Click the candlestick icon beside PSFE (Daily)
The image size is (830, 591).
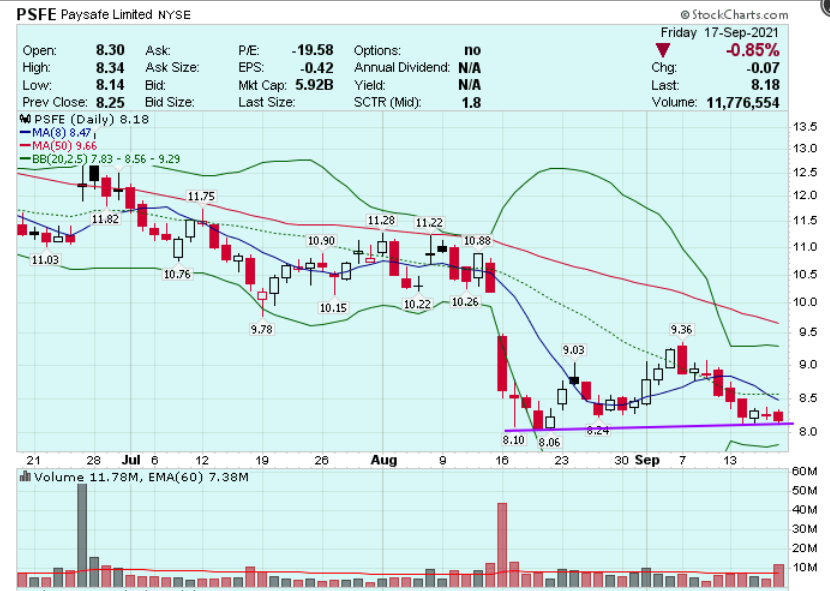[x=24, y=119]
